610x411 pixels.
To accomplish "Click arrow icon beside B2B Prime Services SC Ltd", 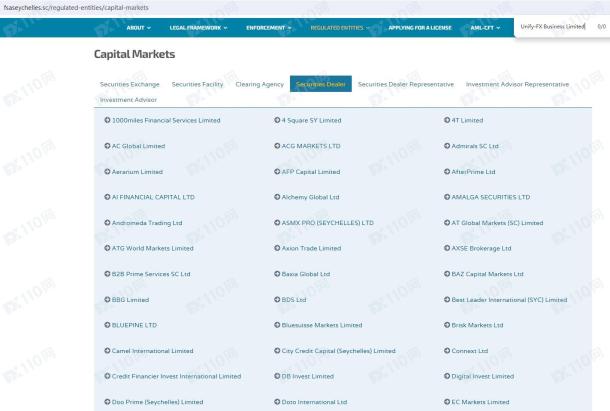I will click(x=107, y=274).
